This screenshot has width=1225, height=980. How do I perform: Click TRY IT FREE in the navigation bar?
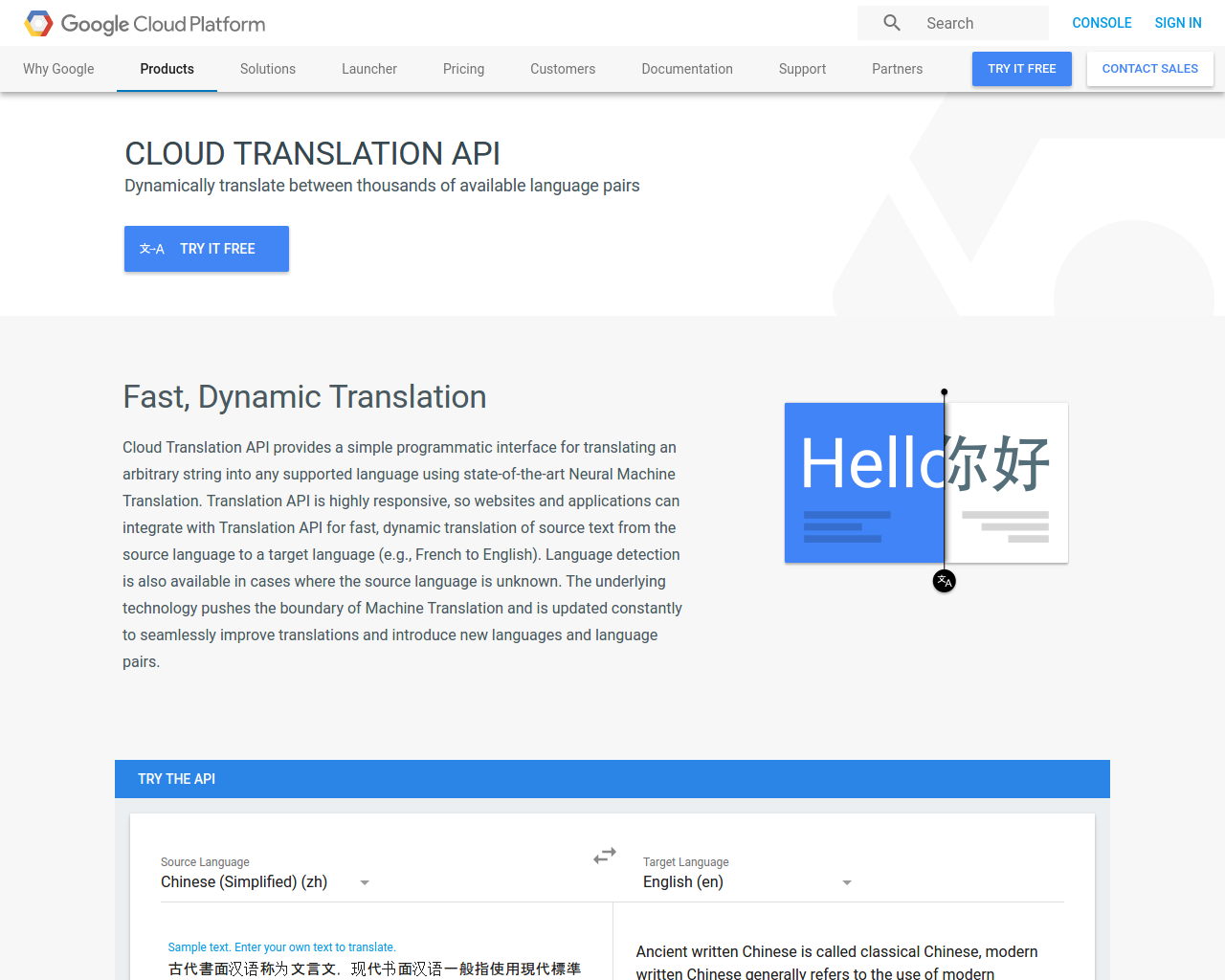(1022, 69)
